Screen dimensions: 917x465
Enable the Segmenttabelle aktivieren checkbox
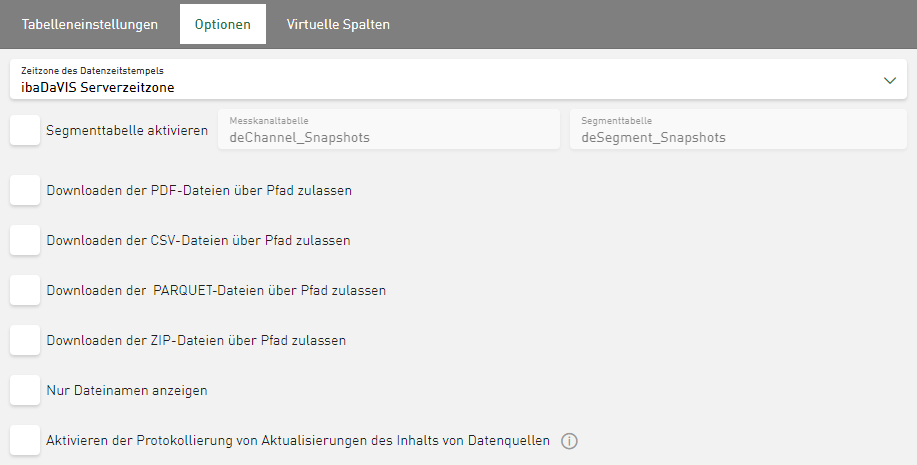pyautogui.click(x=25, y=130)
